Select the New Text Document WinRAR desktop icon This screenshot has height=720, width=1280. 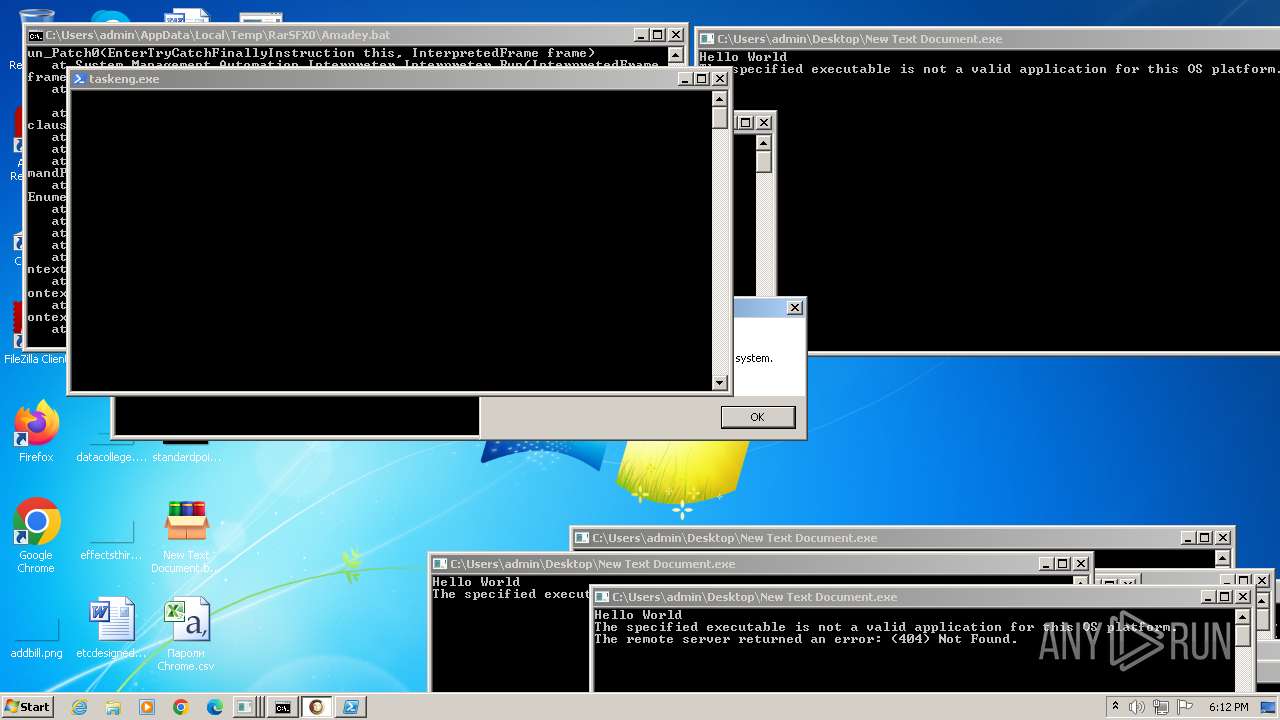[x=186, y=536]
